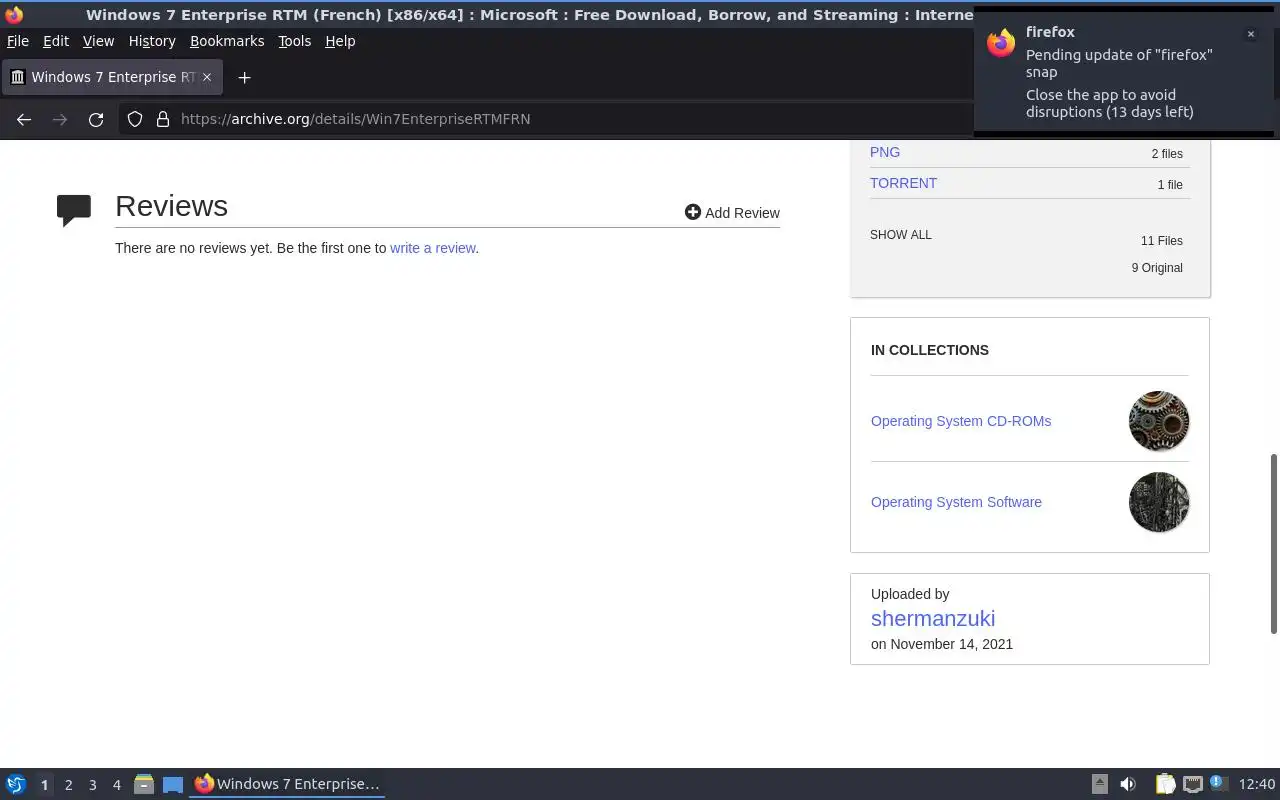Open the Edit menu
The height and width of the screenshot is (800, 1280).
click(x=56, y=41)
